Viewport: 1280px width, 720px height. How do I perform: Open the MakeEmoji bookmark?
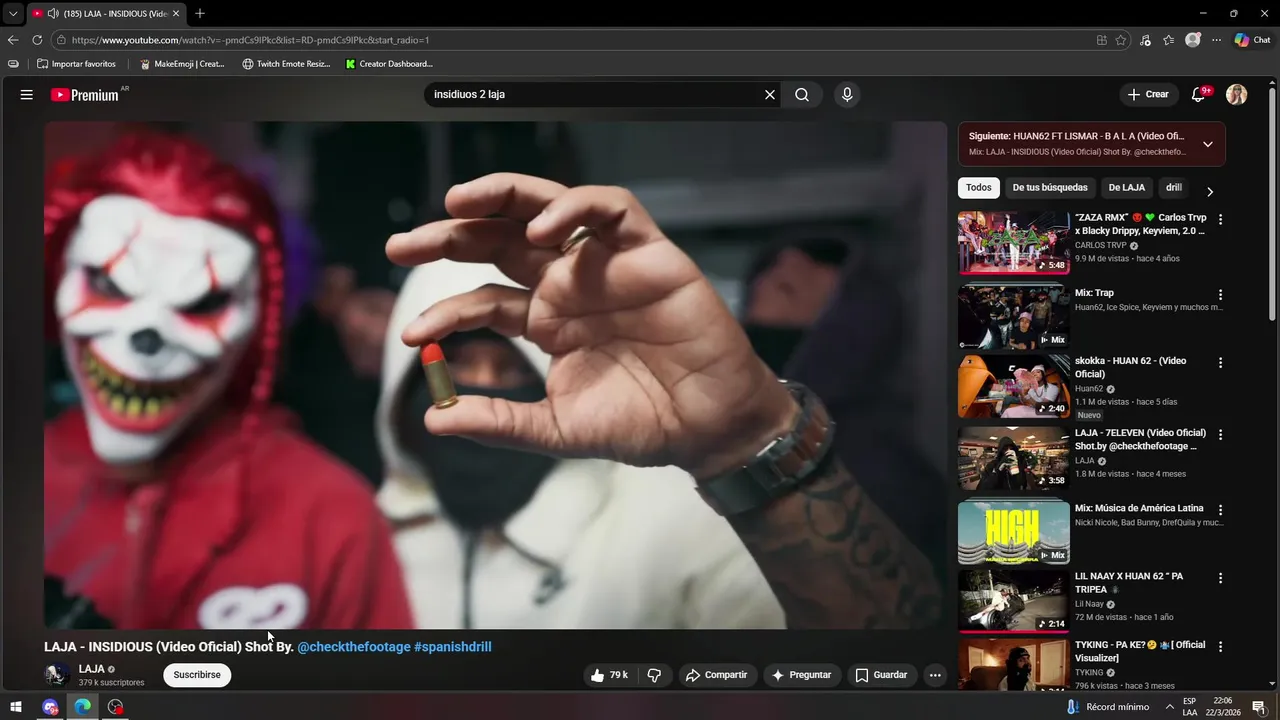[x=182, y=64]
